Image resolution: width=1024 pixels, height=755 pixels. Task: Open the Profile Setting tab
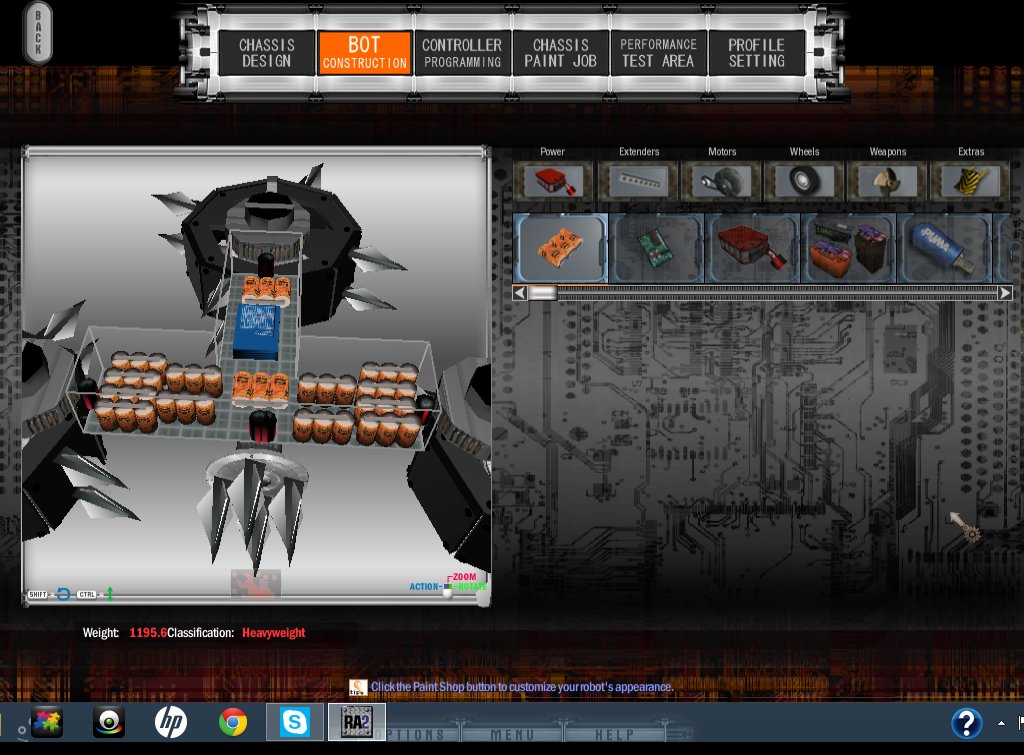(x=756, y=53)
